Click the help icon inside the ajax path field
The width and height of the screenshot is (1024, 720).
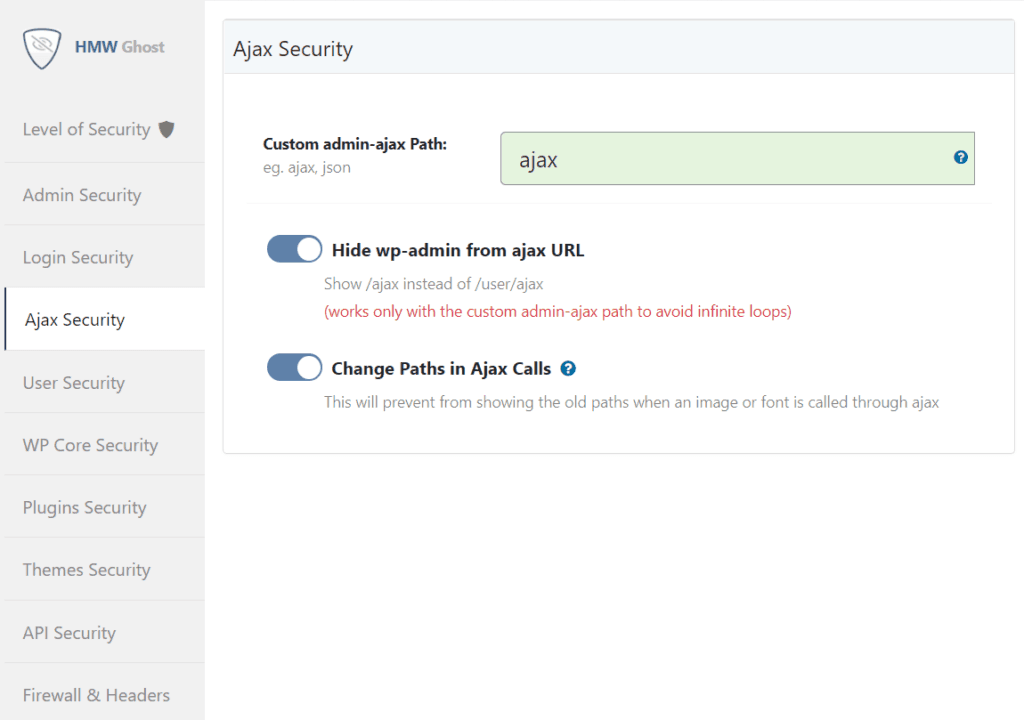[960, 157]
